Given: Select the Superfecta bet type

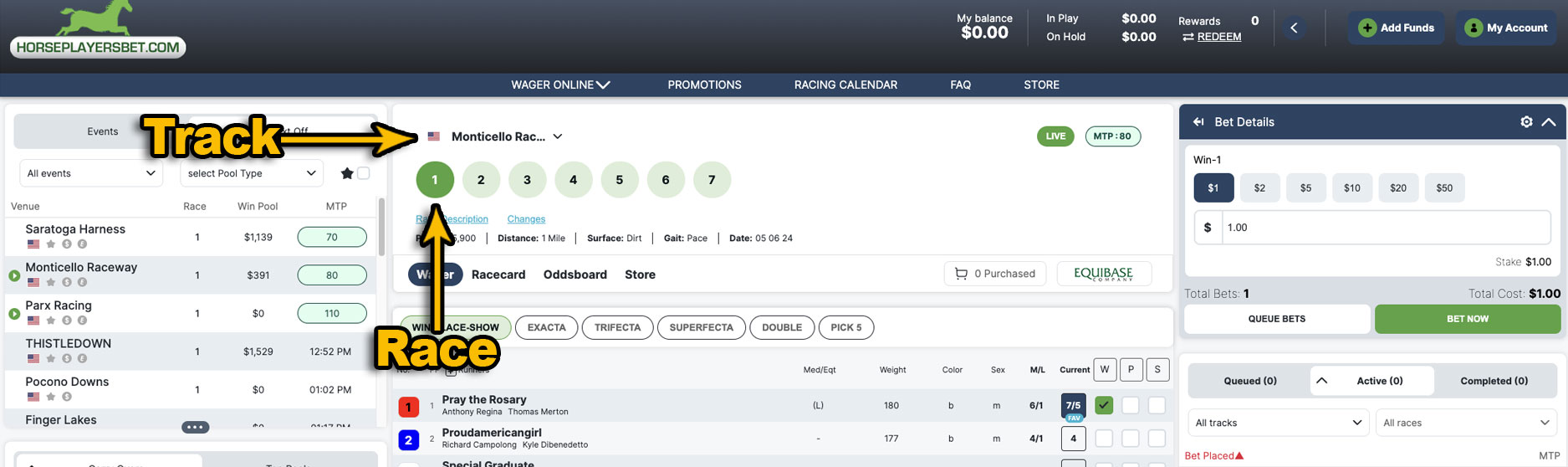Looking at the screenshot, I should (x=701, y=327).
